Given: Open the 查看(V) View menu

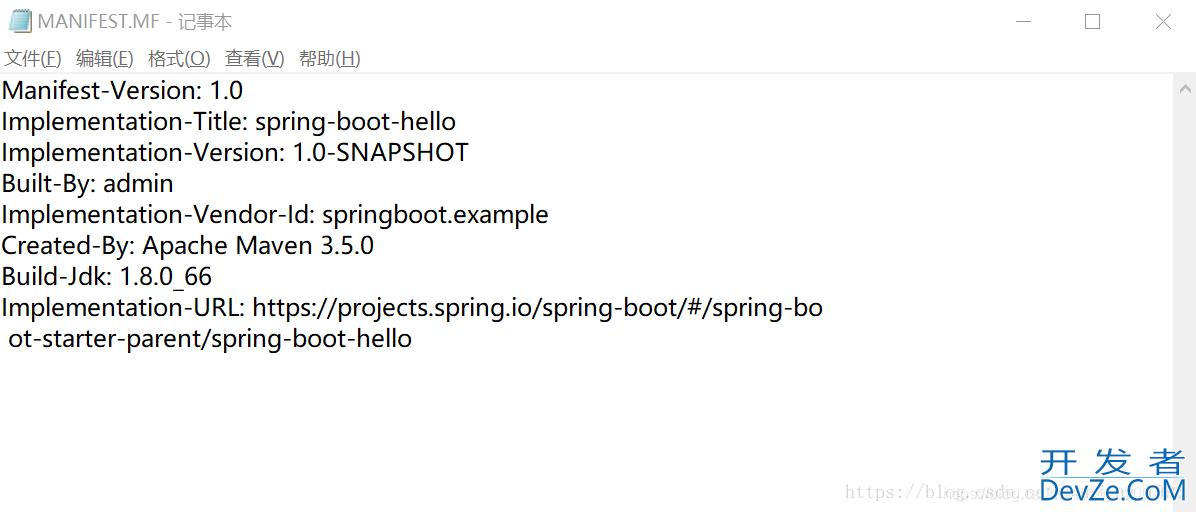Looking at the screenshot, I should 255,59.
